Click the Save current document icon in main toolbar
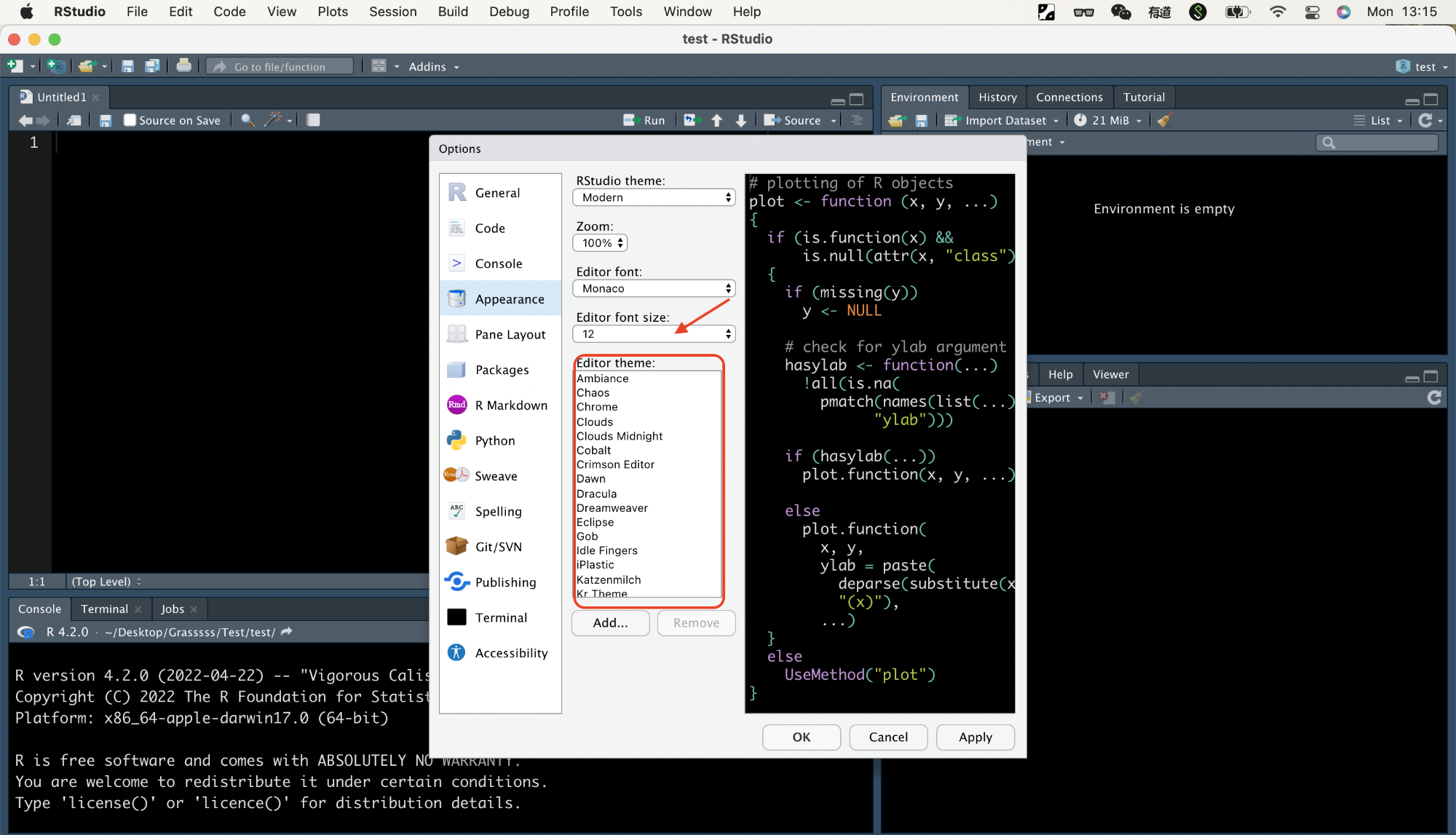Screen dimensions: 1456x835 click(127, 66)
